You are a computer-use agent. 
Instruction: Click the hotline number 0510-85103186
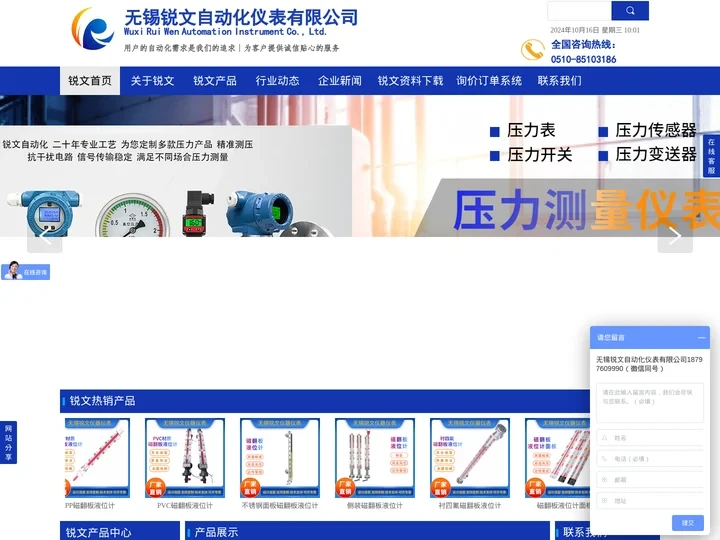583,59
